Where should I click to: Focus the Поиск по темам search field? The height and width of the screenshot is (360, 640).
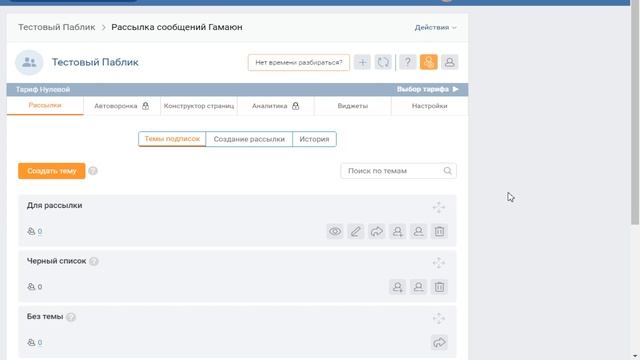398,171
